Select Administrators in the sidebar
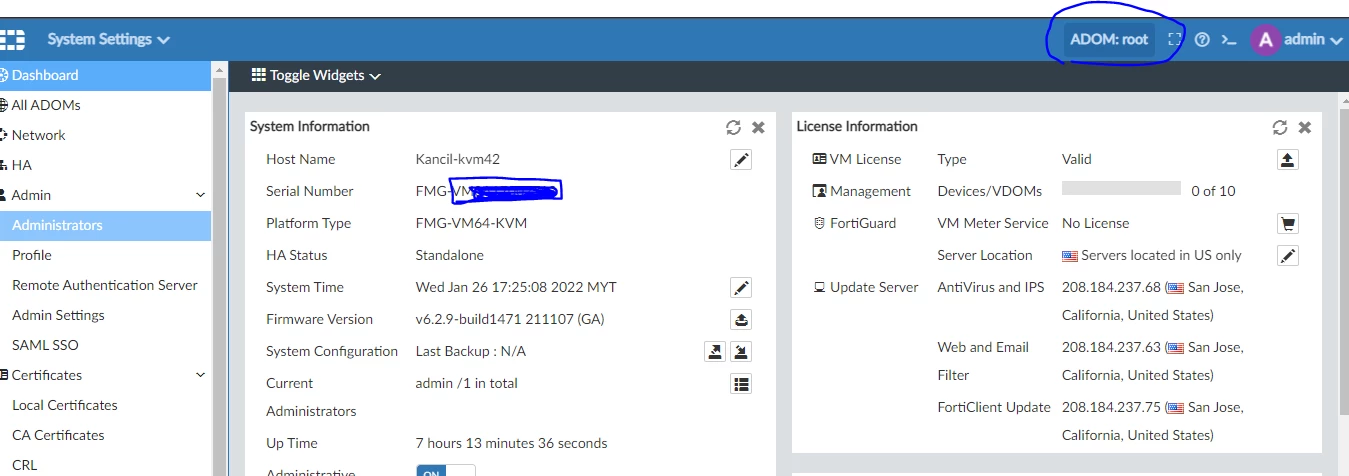The width and height of the screenshot is (1349, 476). (x=106, y=225)
